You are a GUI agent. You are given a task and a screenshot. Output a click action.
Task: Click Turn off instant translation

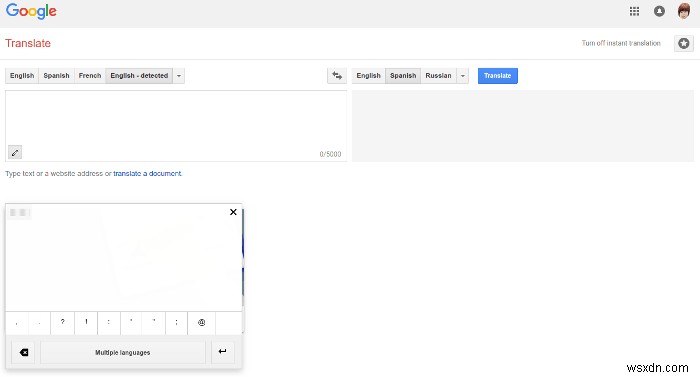point(621,43)
